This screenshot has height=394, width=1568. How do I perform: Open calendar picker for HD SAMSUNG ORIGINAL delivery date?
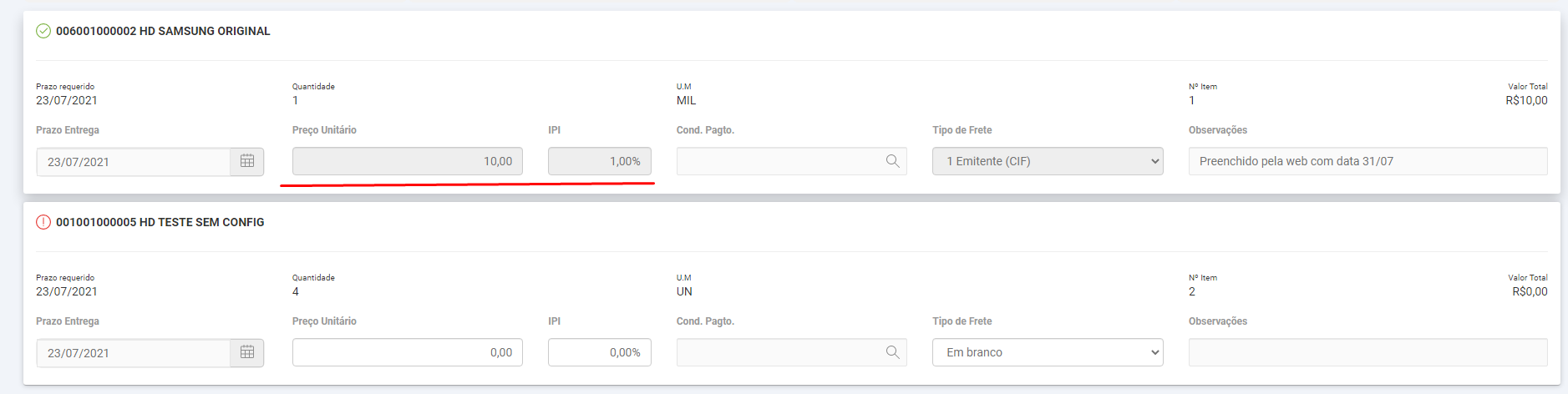247,161
